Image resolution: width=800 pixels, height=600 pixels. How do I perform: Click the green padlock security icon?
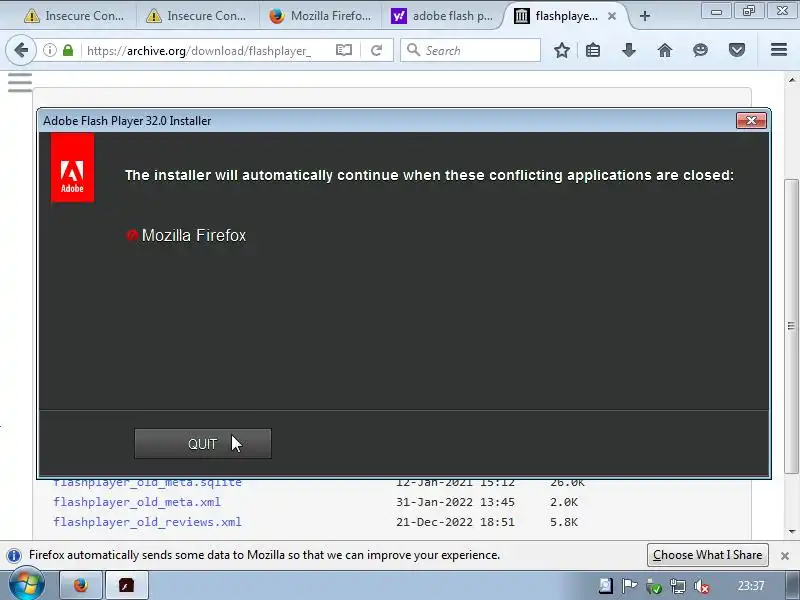click(x=68, y=50)
